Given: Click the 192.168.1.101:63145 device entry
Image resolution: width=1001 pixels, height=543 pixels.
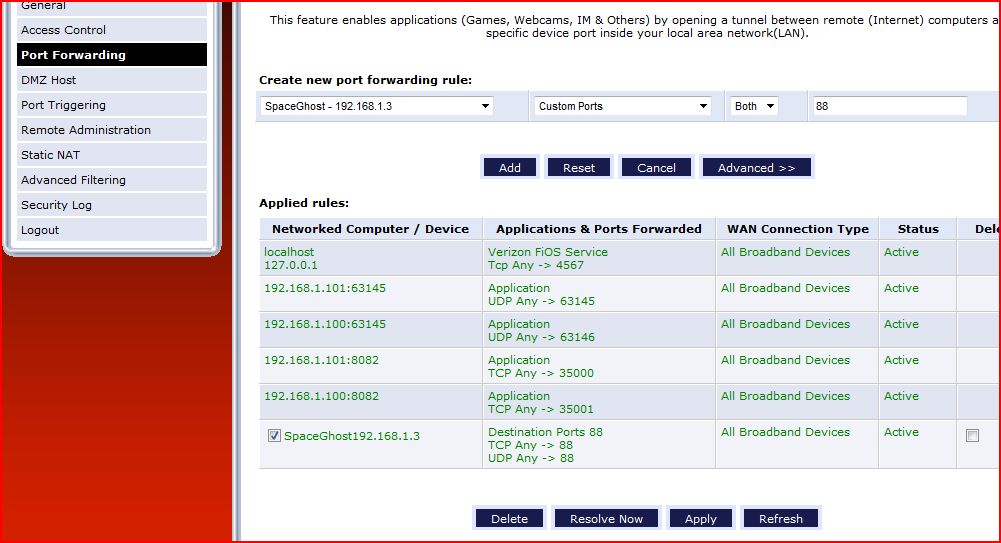Looking at the screenshot, I should (x=325, y=288).
